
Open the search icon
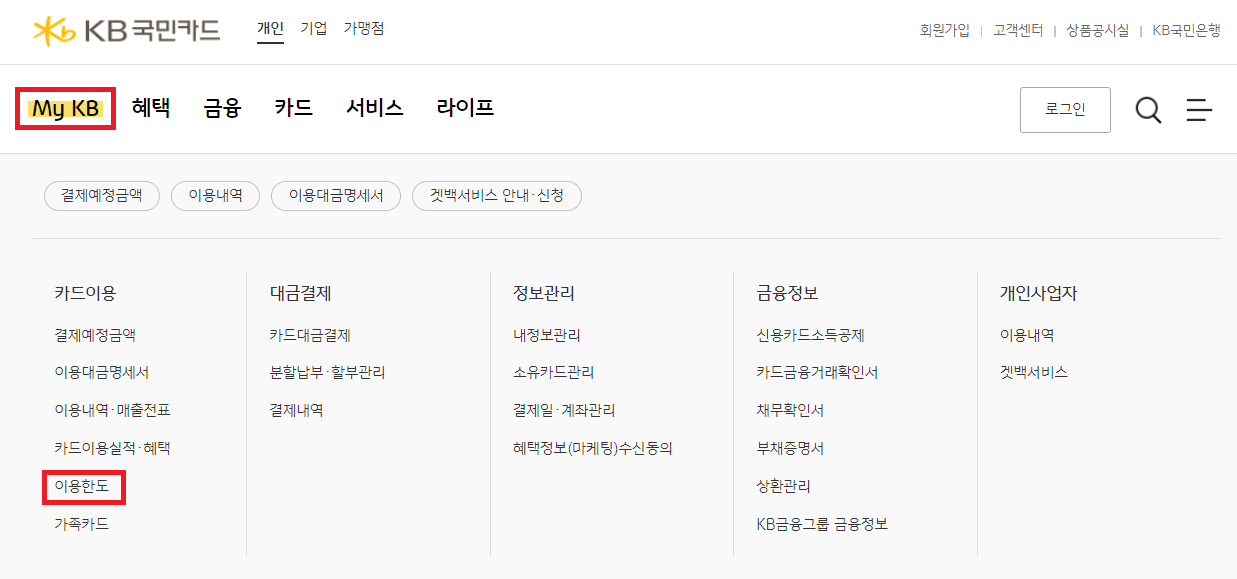1148,110
